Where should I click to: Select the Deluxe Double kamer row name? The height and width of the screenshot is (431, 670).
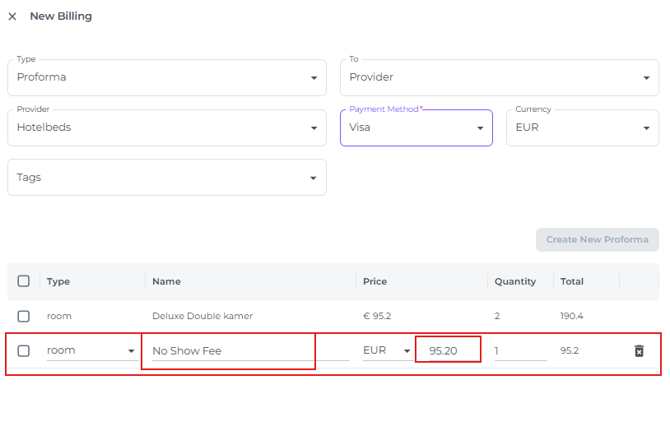202,316
